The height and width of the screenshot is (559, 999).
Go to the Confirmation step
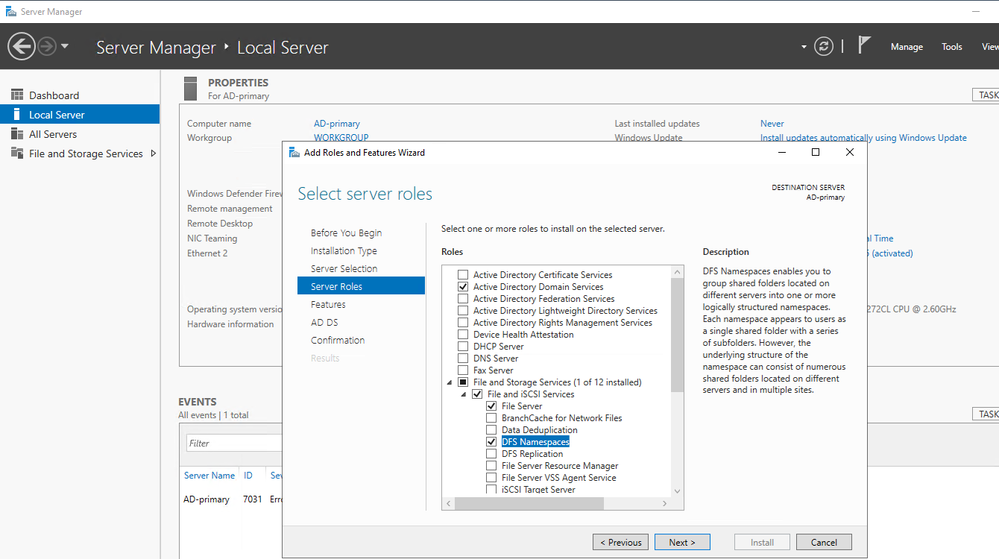coord(338,340)
